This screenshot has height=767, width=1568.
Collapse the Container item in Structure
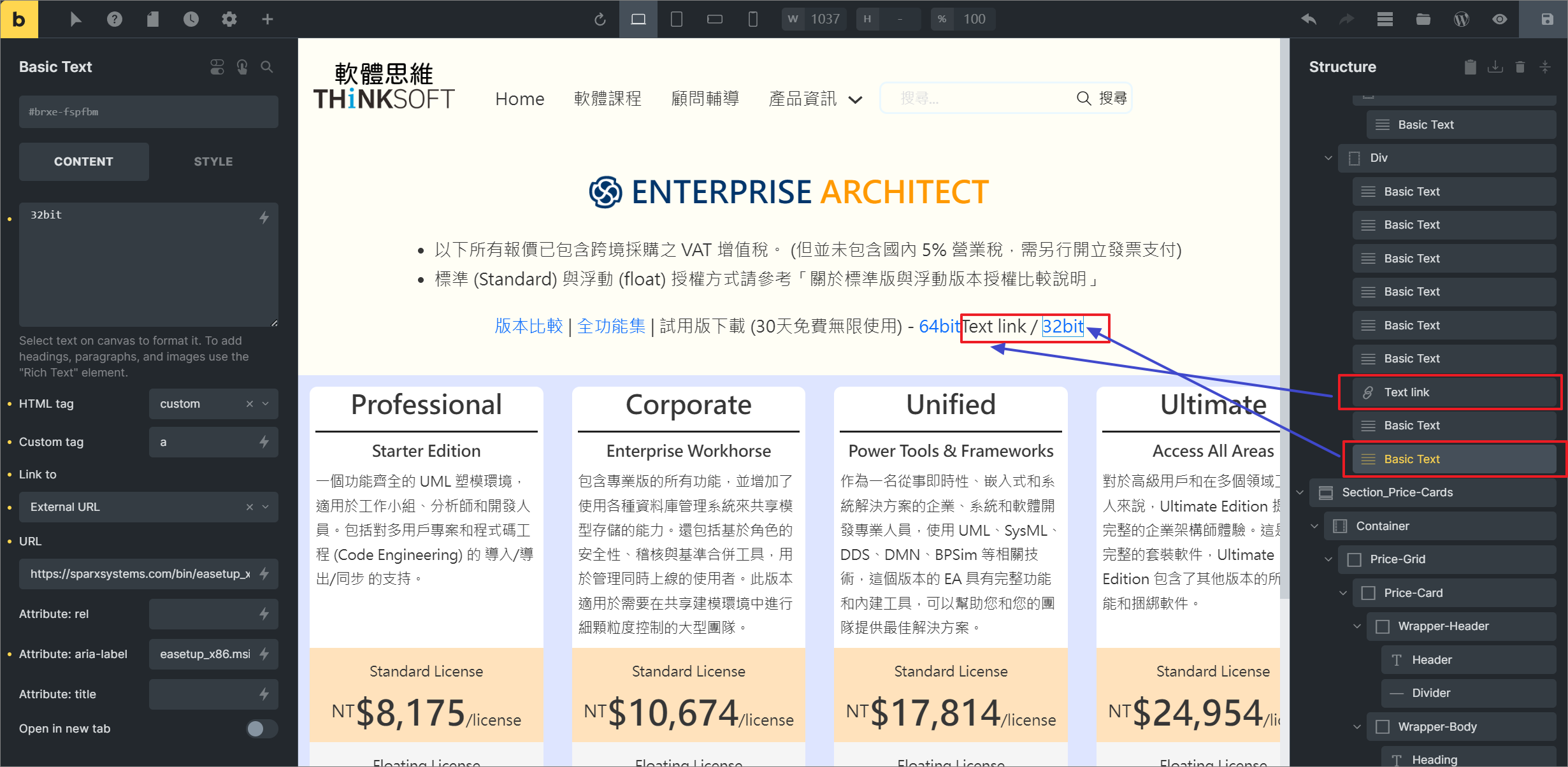[x=1314, y=526]
